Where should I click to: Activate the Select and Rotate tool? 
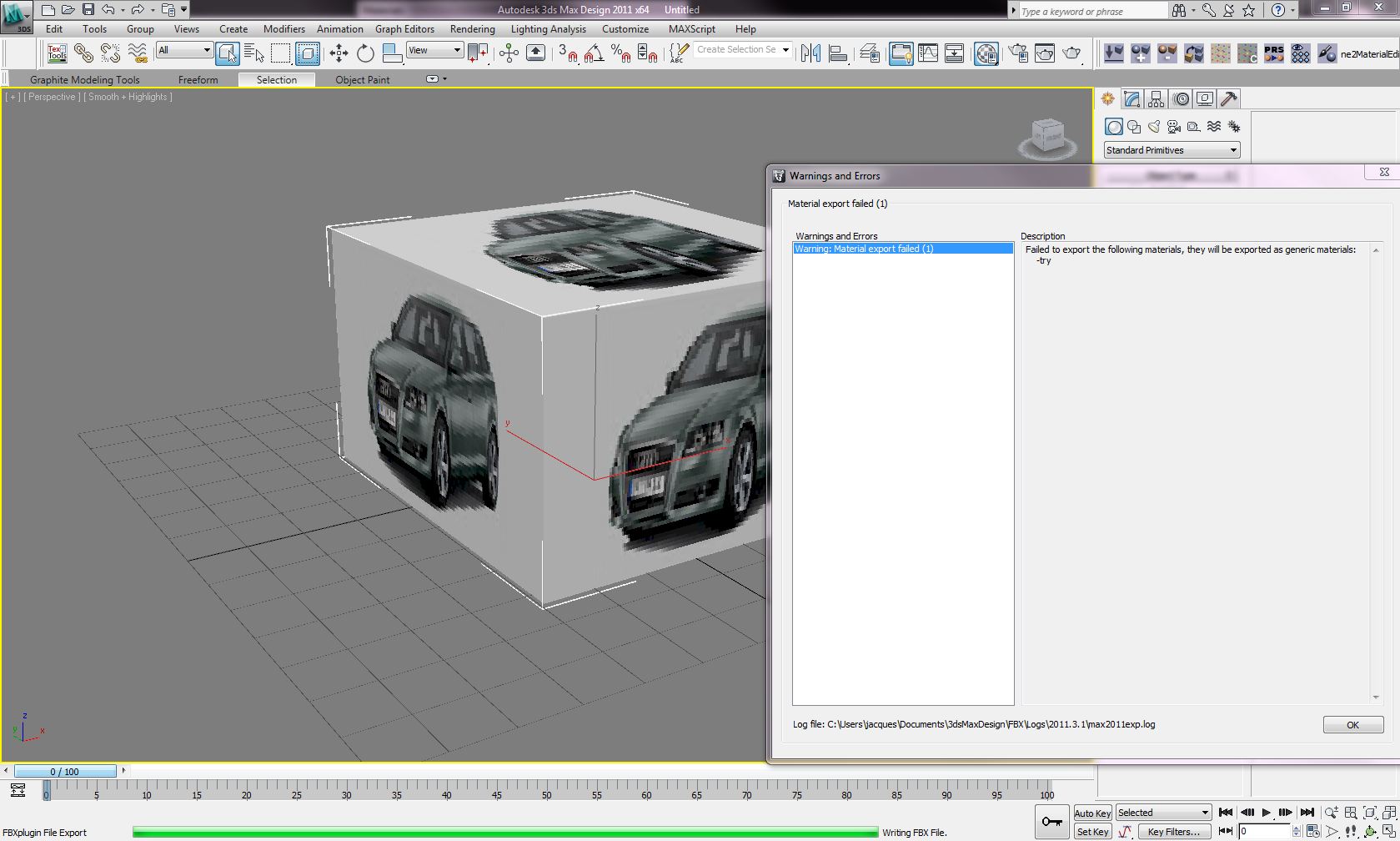point(364,53)
